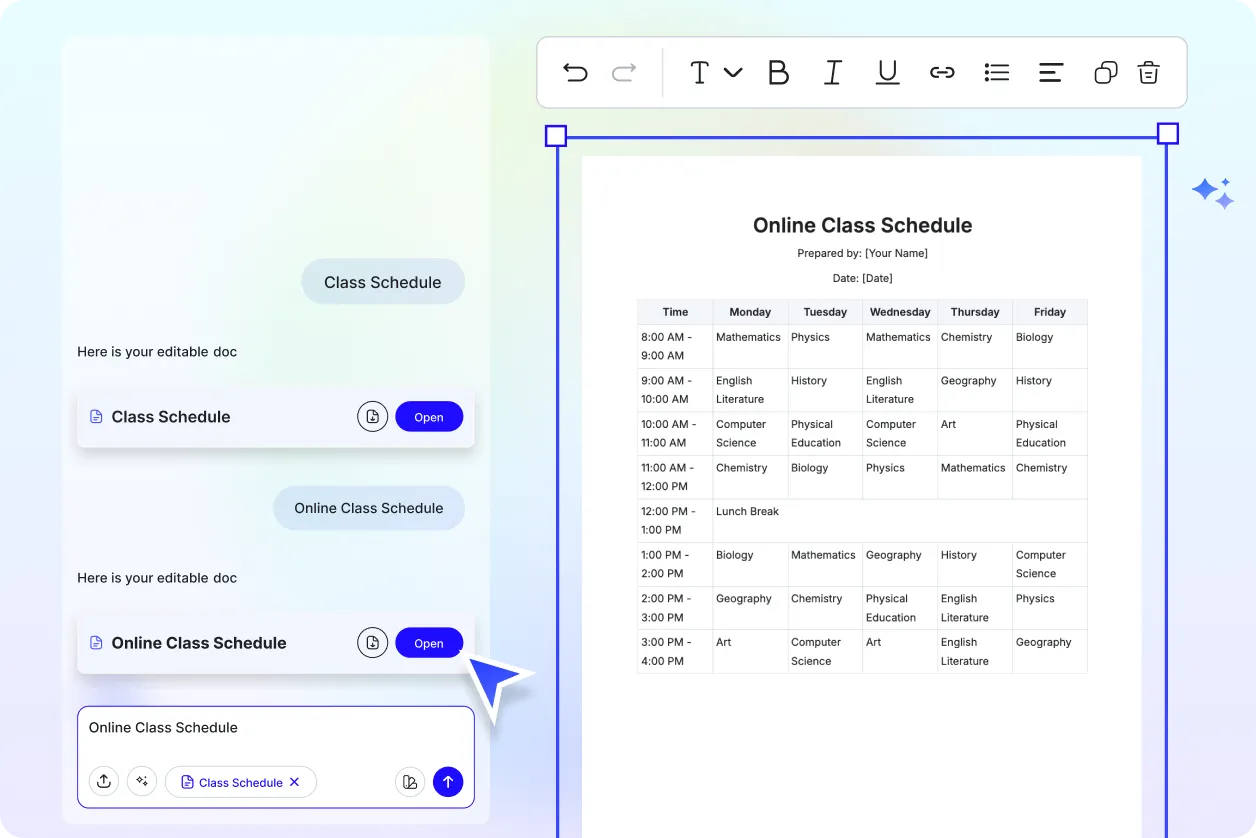1256x838 pixels.
Task: Delete selection with trash icon
Action: [x=1149, y=72]
